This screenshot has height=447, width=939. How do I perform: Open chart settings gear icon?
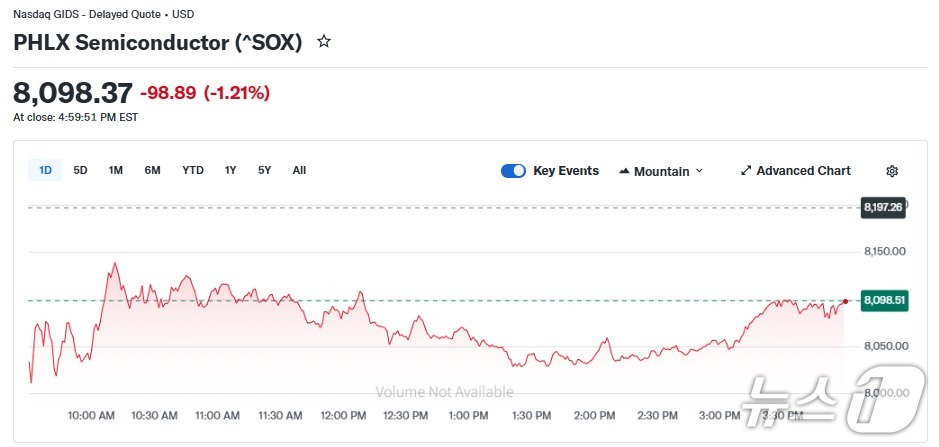tap(892, 171)
